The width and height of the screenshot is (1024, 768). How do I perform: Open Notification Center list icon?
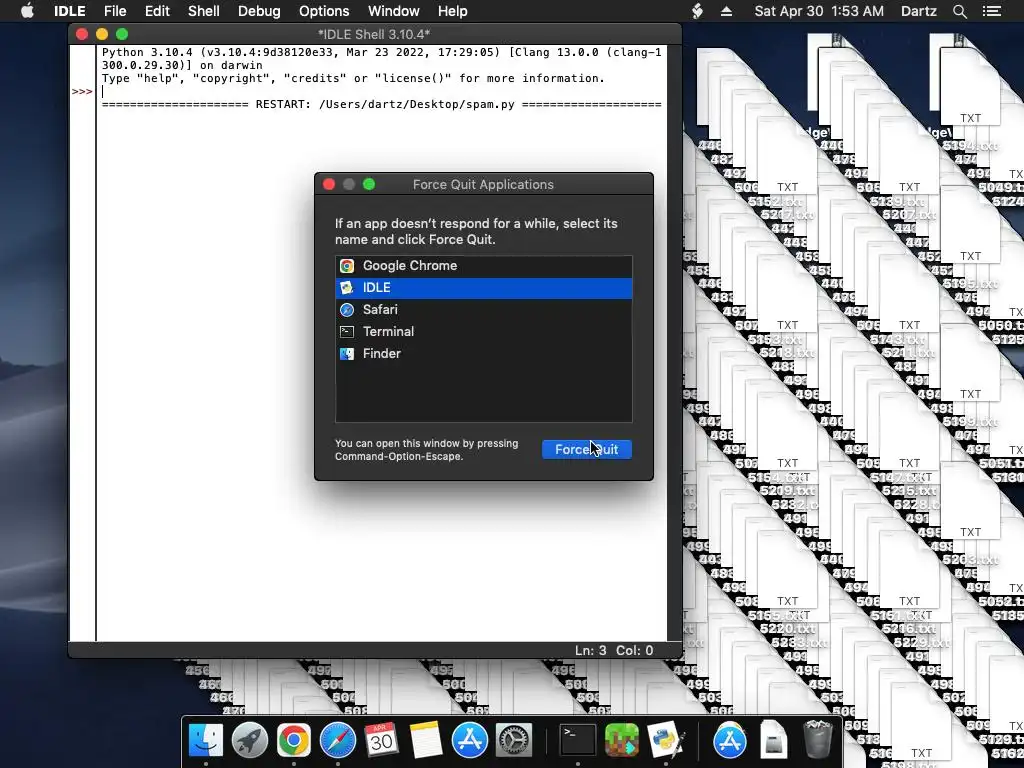[992, 11]
